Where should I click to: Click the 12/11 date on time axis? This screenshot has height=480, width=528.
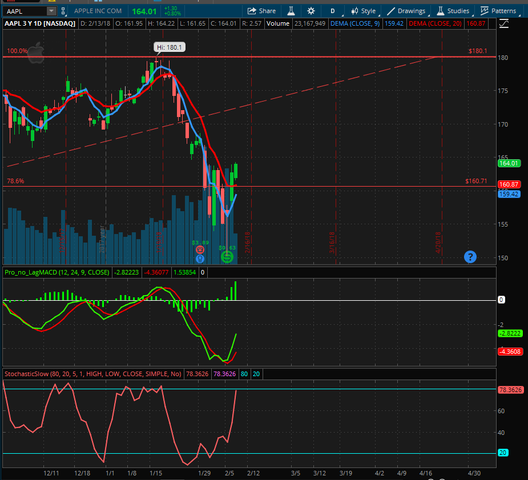click(x=51, y=473)
